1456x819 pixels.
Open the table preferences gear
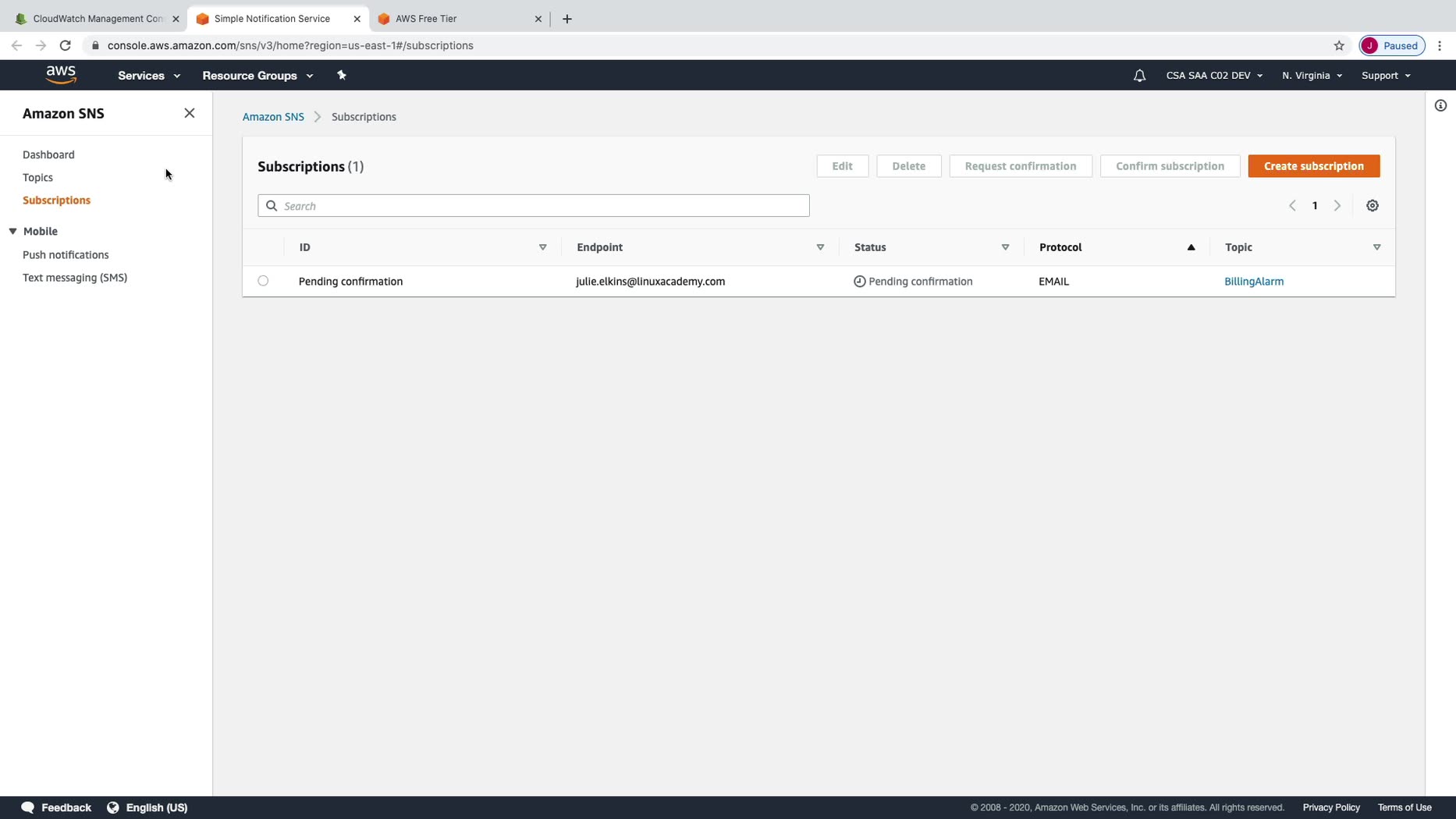tap(1373, 206)
